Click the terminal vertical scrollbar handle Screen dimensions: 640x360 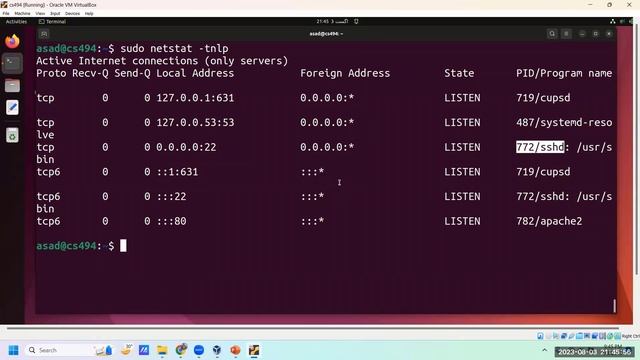pyautogui.click(x=614, y=306)
